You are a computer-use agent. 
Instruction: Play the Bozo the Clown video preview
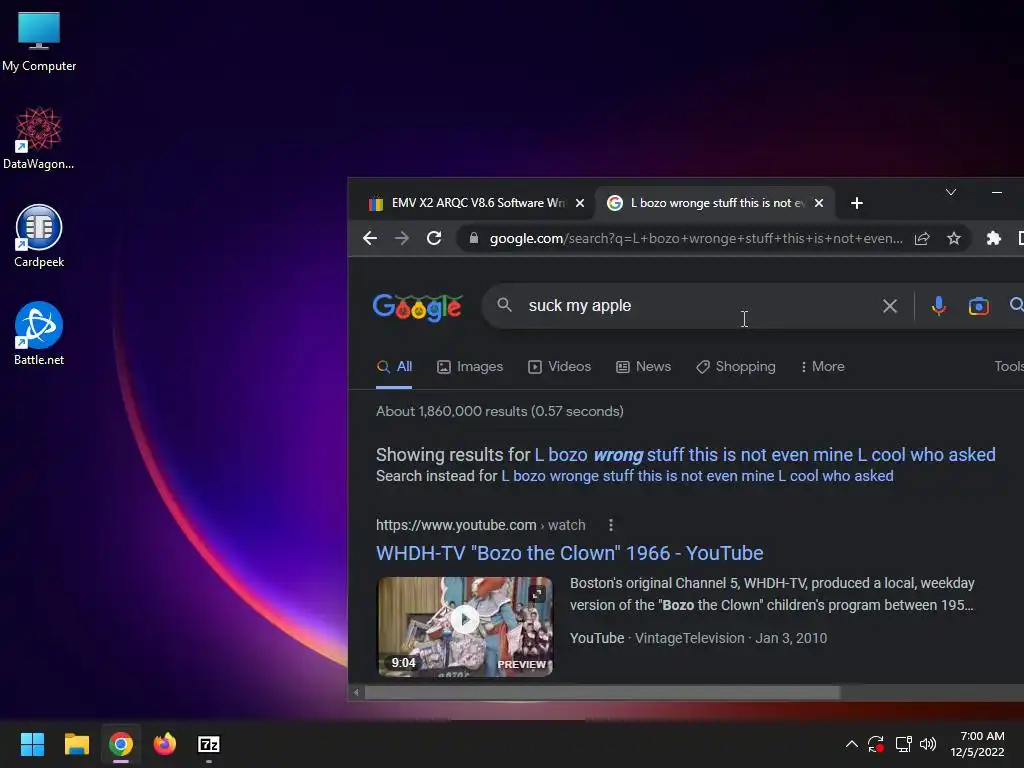(x=465, y=619)
